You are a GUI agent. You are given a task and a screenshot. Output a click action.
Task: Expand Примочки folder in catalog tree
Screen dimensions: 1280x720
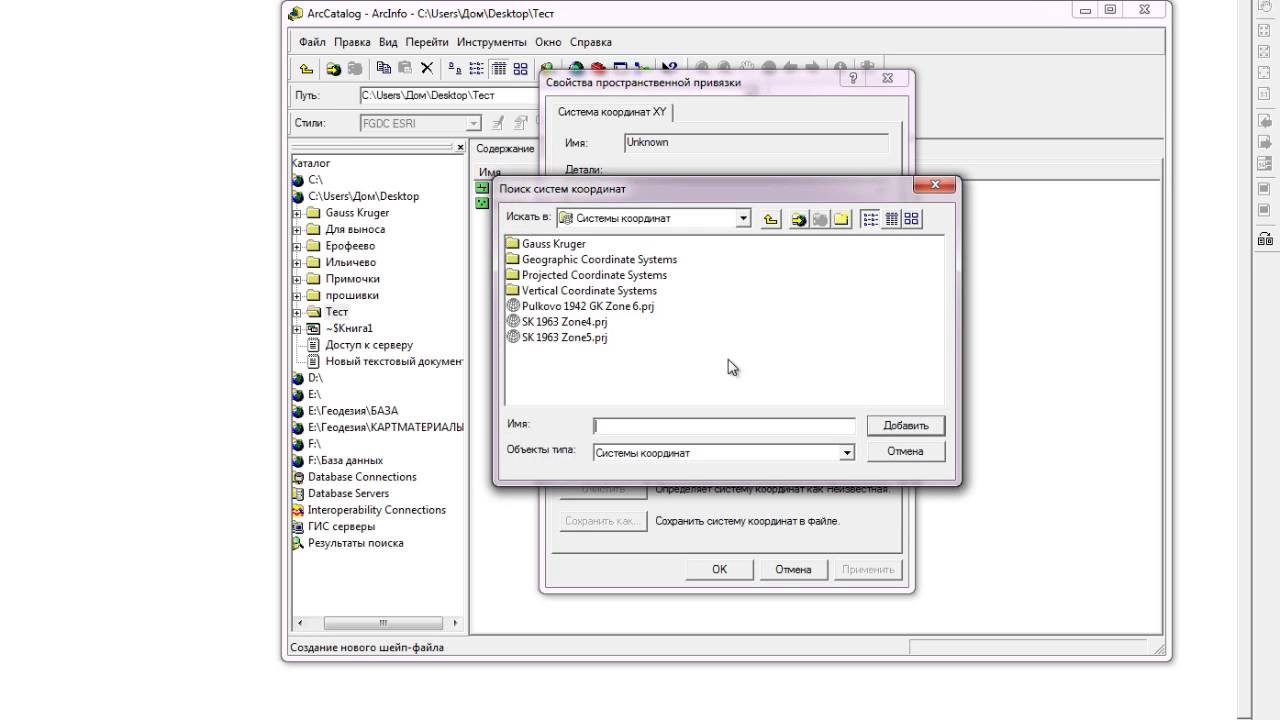[x=297, y=279]
